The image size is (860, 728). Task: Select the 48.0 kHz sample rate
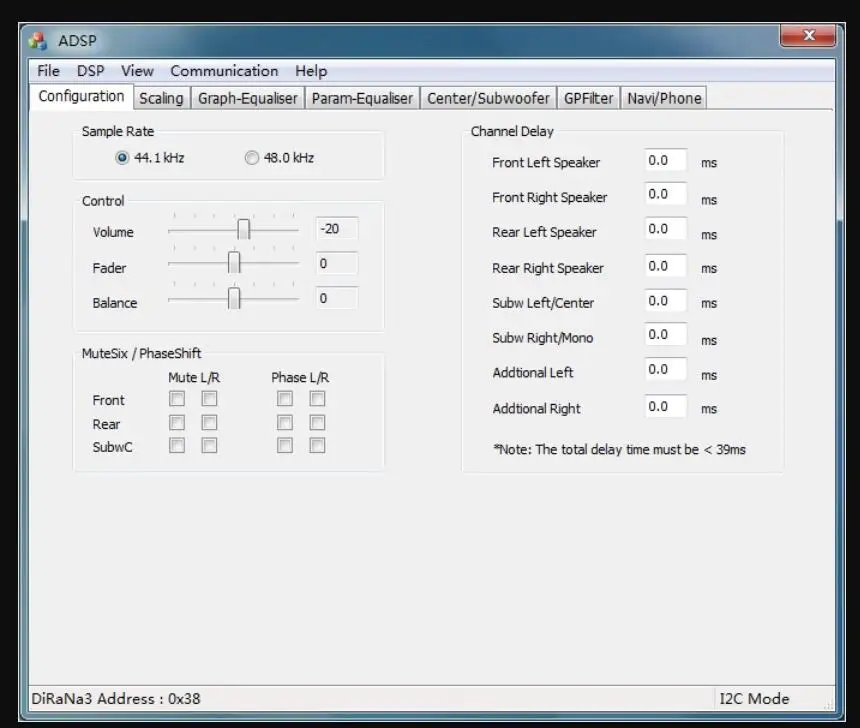(252, 157)
